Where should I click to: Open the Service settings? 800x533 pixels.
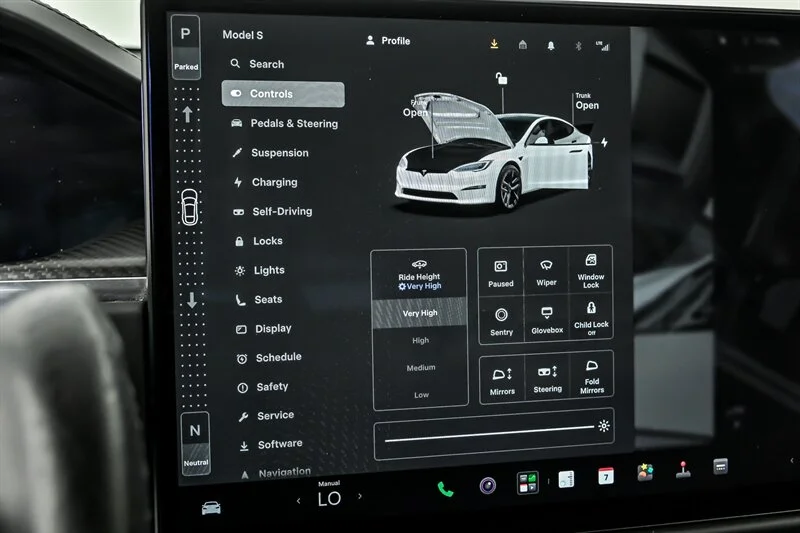(266, 416)
